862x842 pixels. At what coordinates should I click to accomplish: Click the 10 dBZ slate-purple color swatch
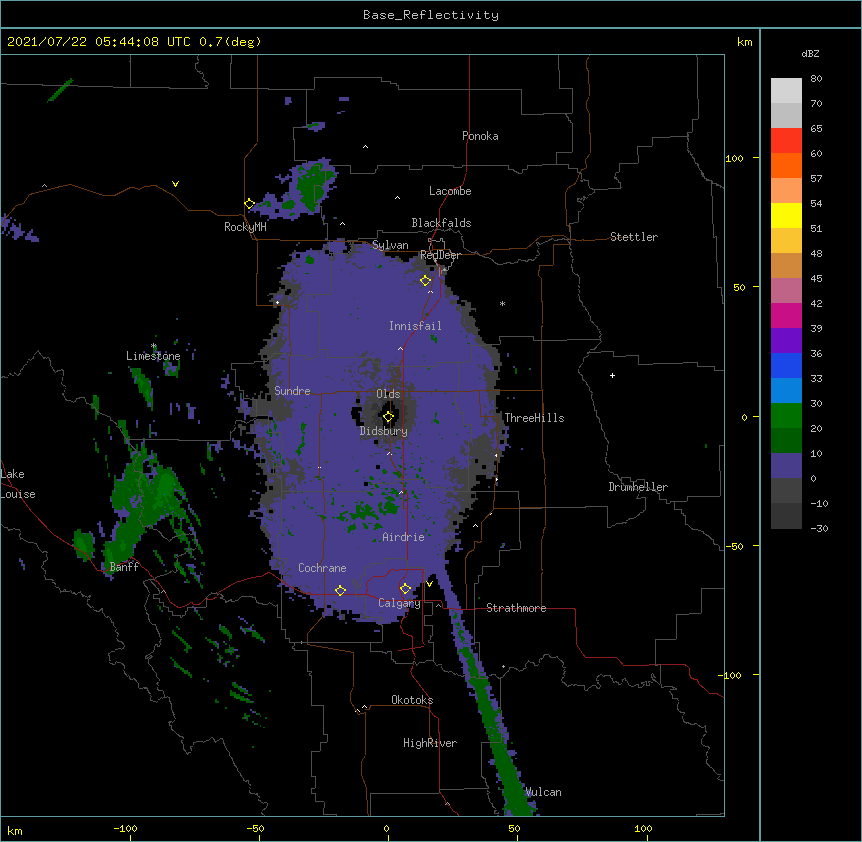786,466
